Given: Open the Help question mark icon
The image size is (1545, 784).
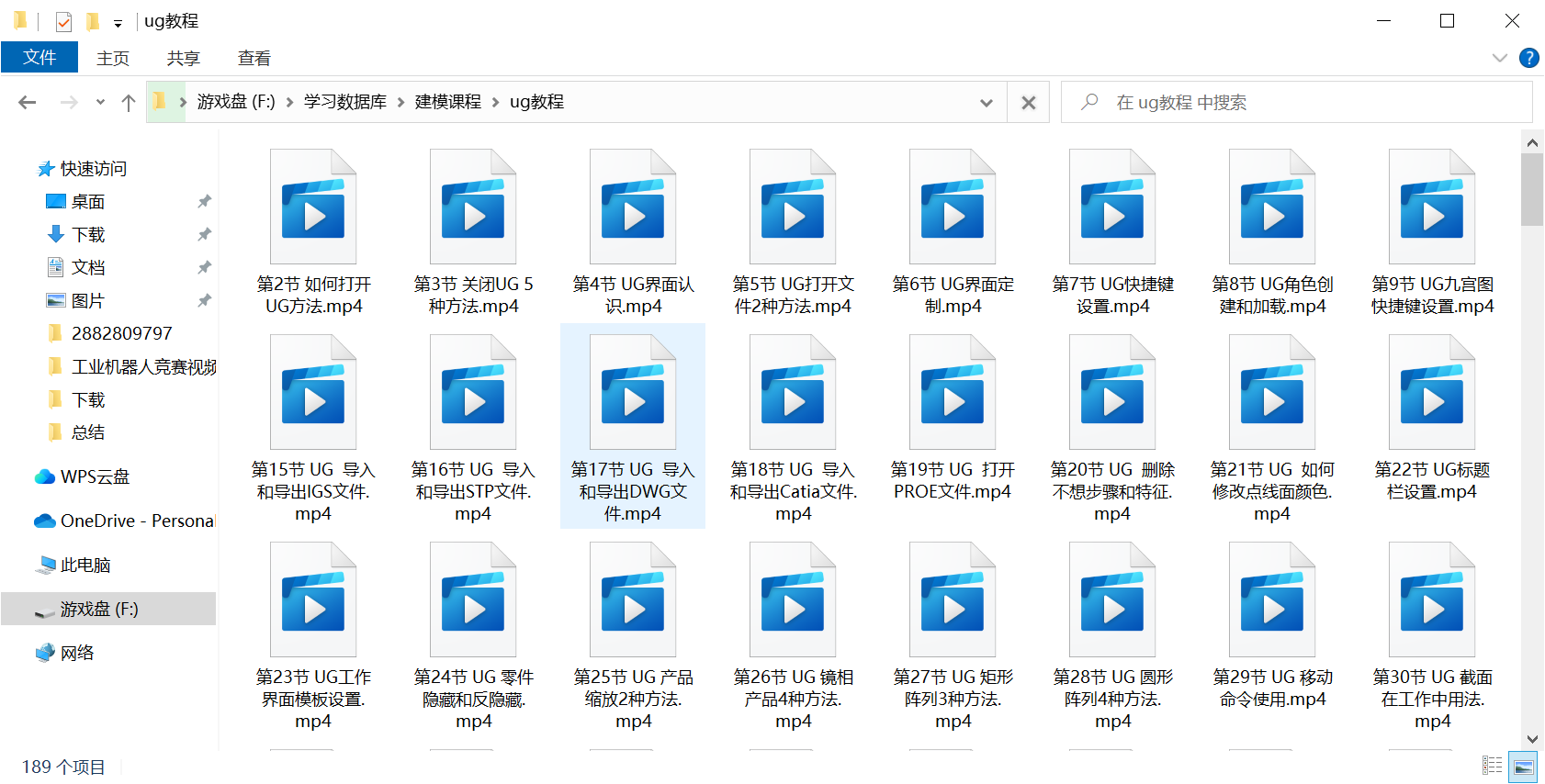Looking at the screenshot, I should click(x=1529, y=58).
